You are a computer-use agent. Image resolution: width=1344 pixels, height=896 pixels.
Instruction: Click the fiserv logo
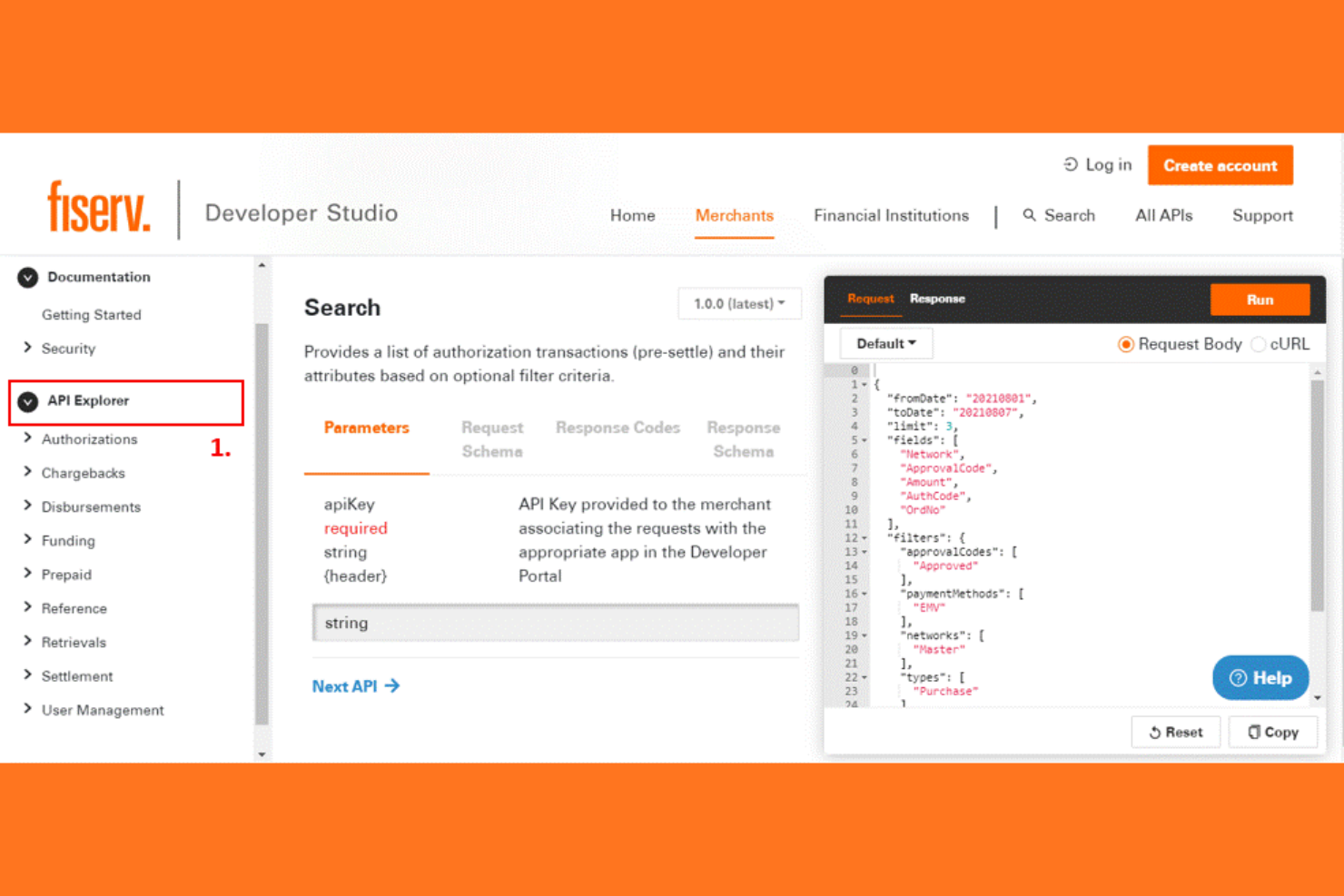pos(100,207)
